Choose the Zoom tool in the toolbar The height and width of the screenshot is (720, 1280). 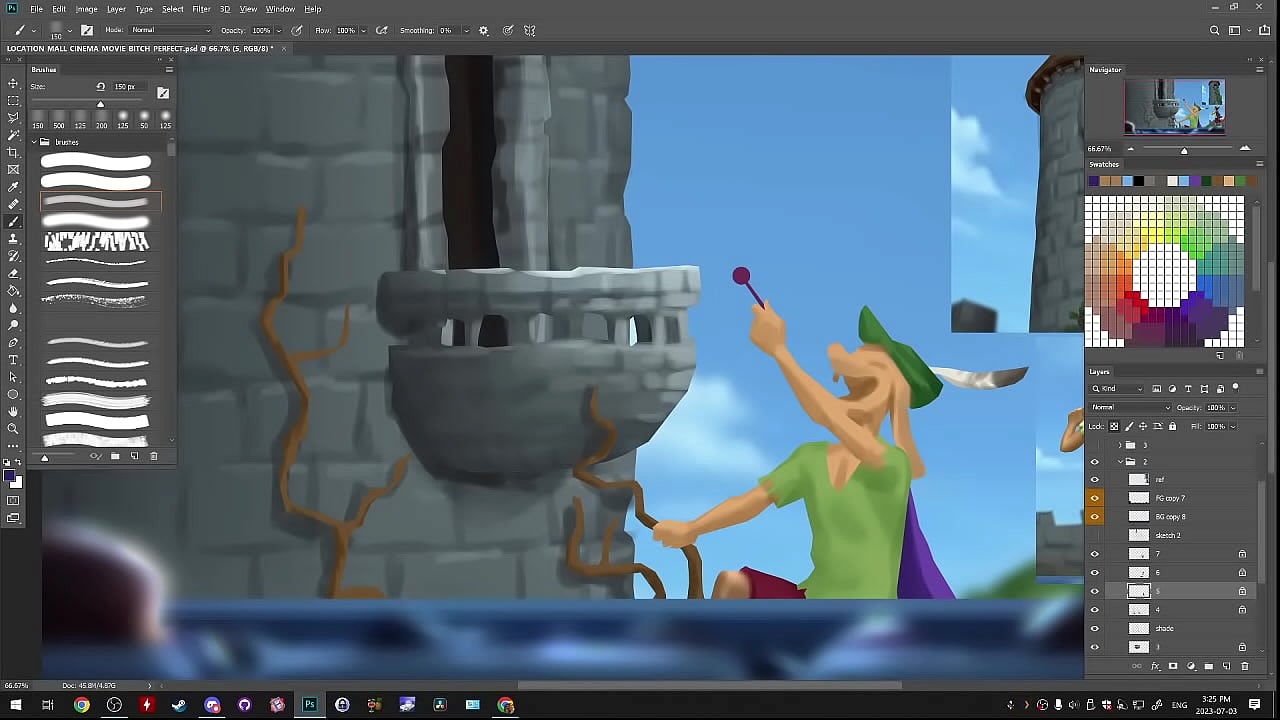coord(13,429)
